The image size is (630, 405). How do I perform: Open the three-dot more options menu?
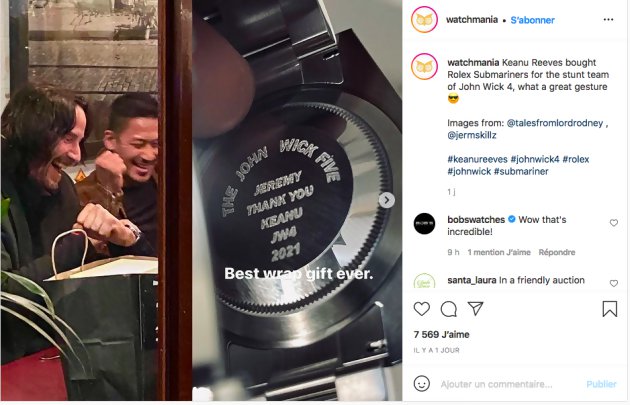coord(608,20)
